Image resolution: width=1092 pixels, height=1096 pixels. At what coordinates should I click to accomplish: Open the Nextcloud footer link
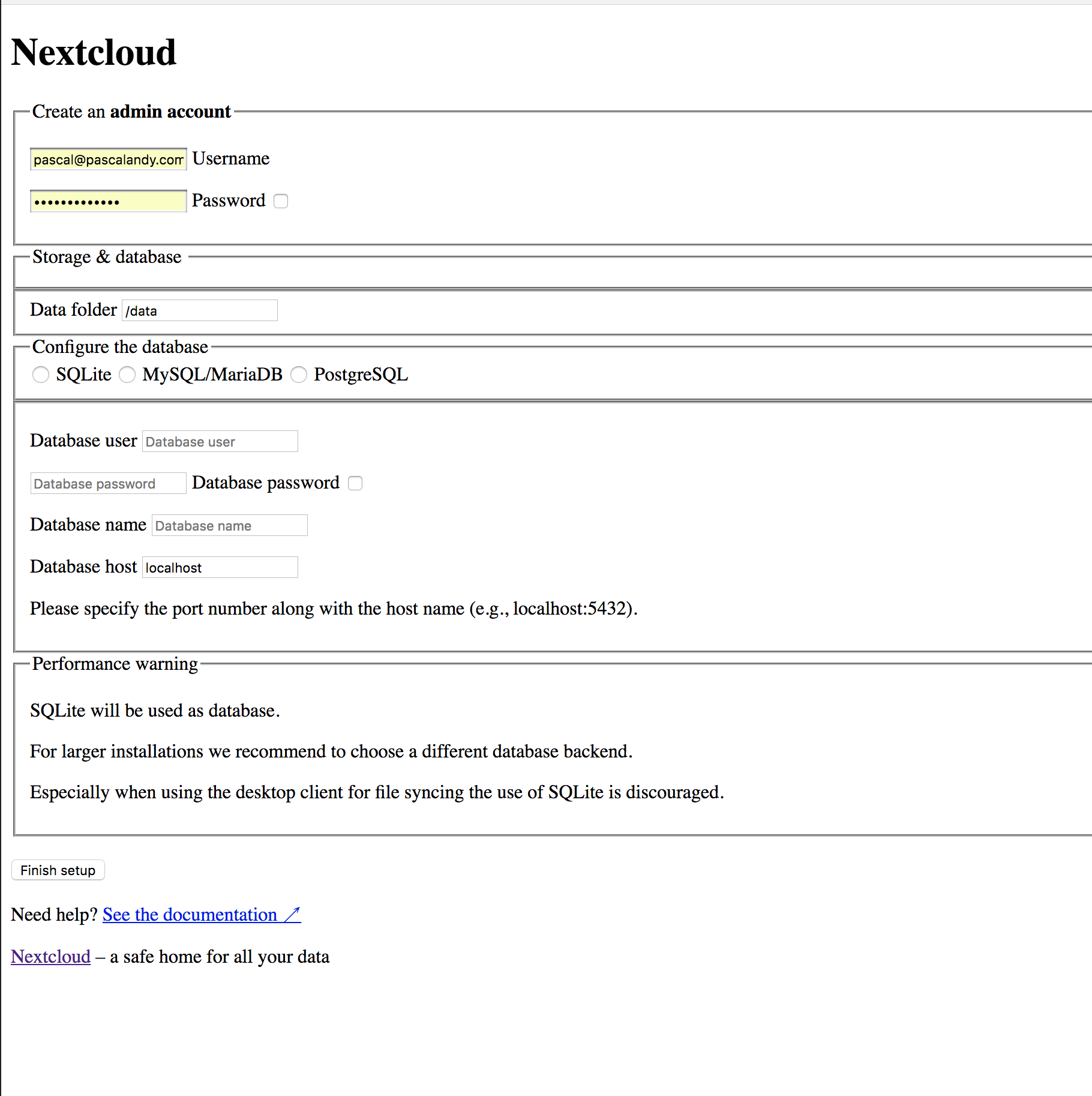51,957
